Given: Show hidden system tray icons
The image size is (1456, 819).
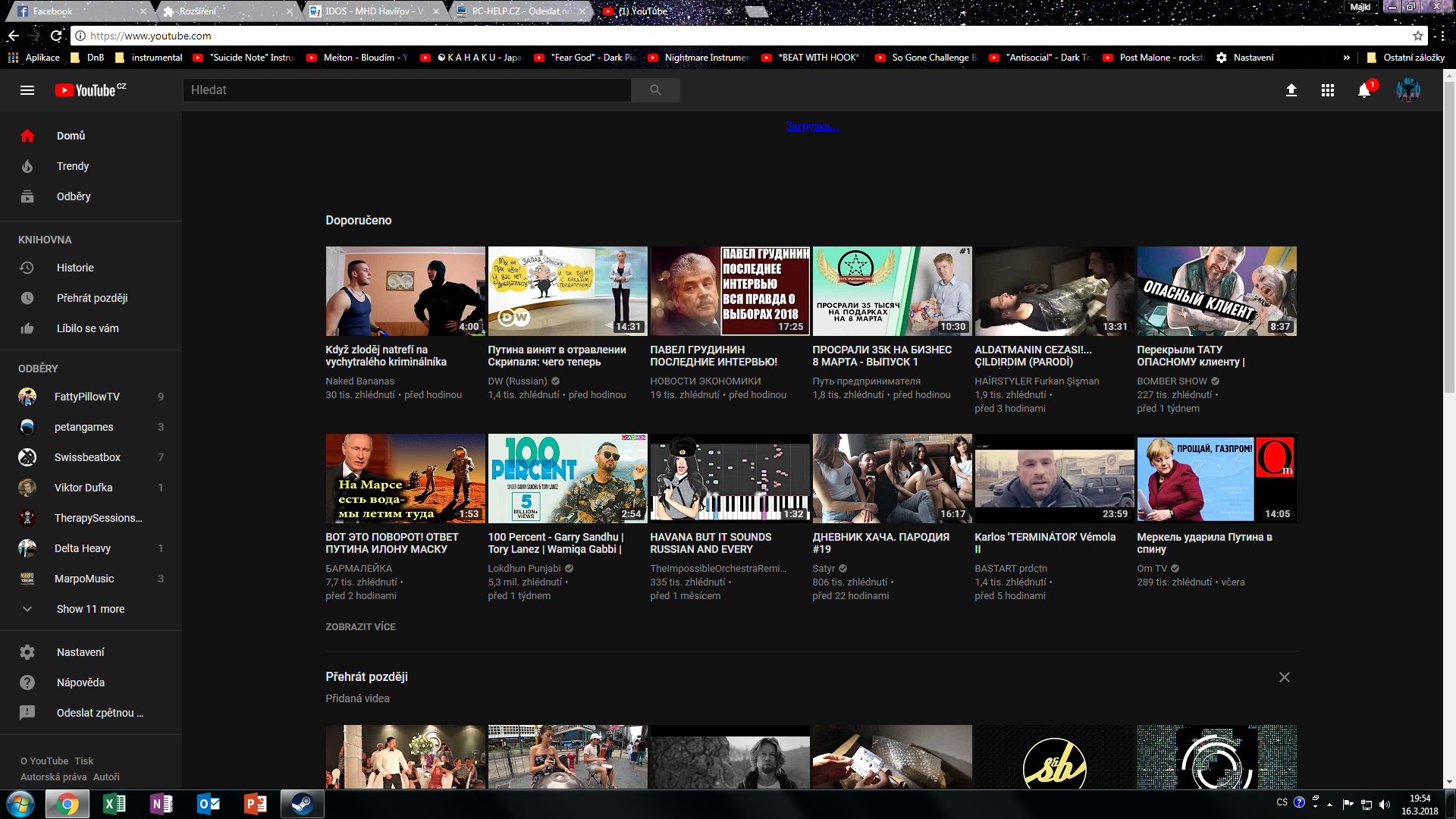Looking at the screenshot, I should pos(1329,805).
